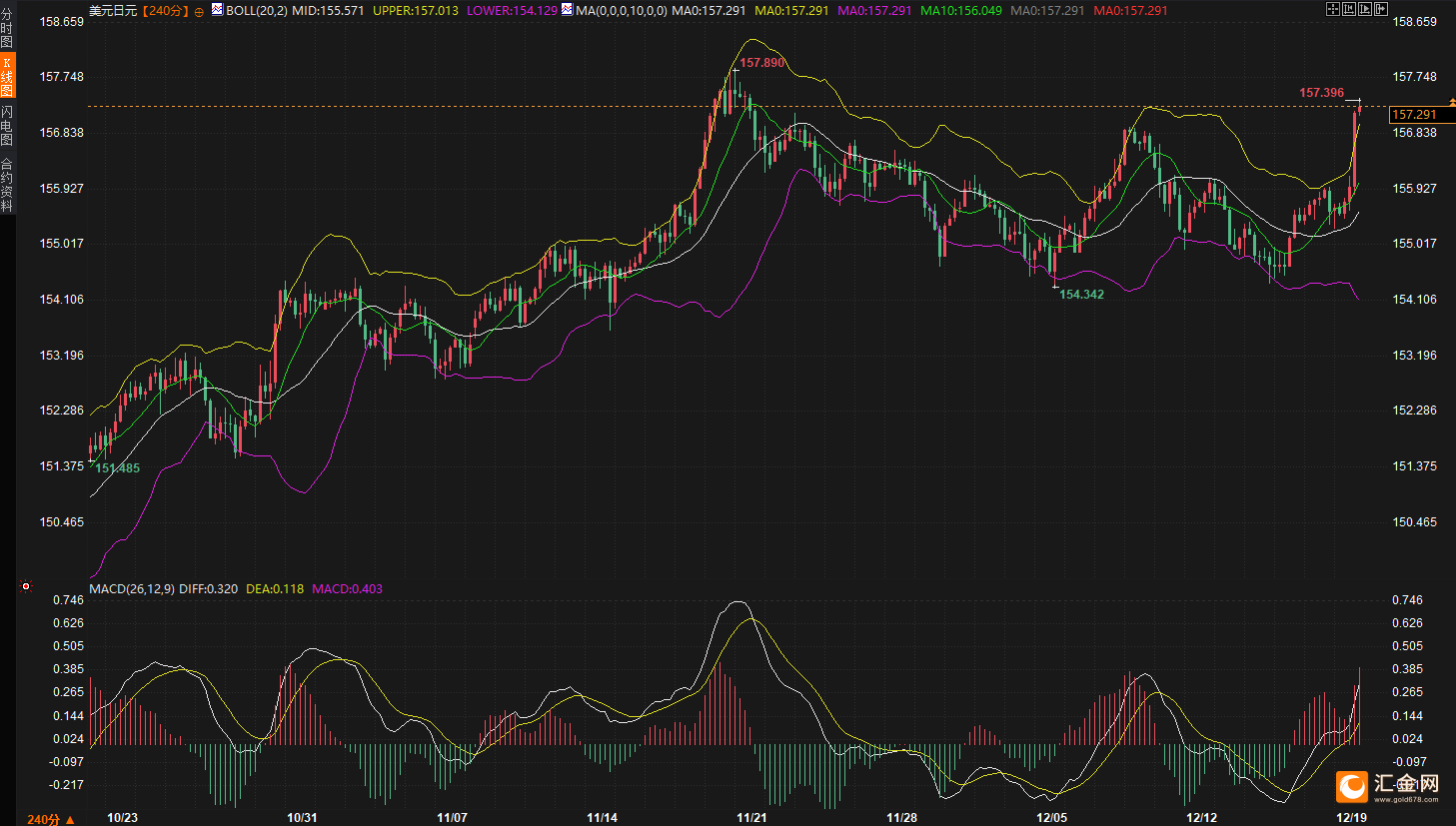1456x826 pixels.
Task: Click the chart icon before MA(0,0,0,10,0,0)
Action: pos(568,10)
